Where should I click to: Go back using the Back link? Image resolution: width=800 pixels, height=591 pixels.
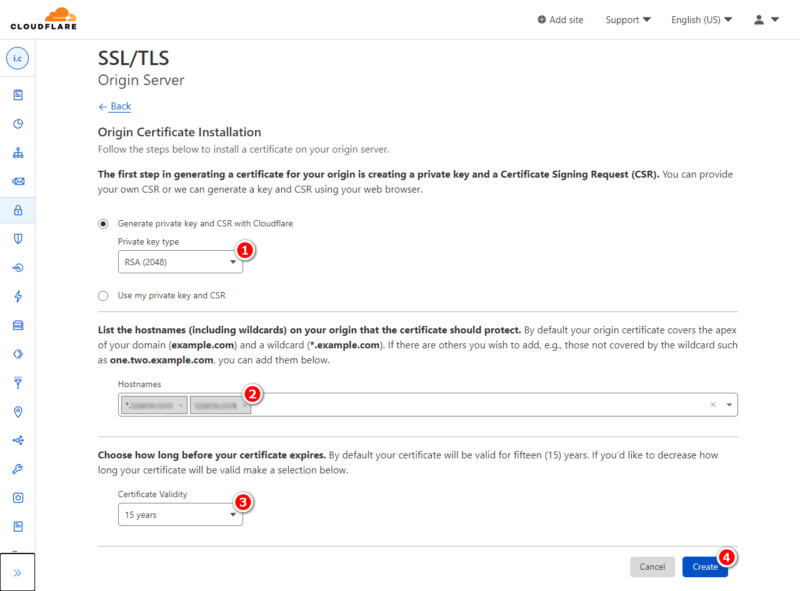(115, 106)
